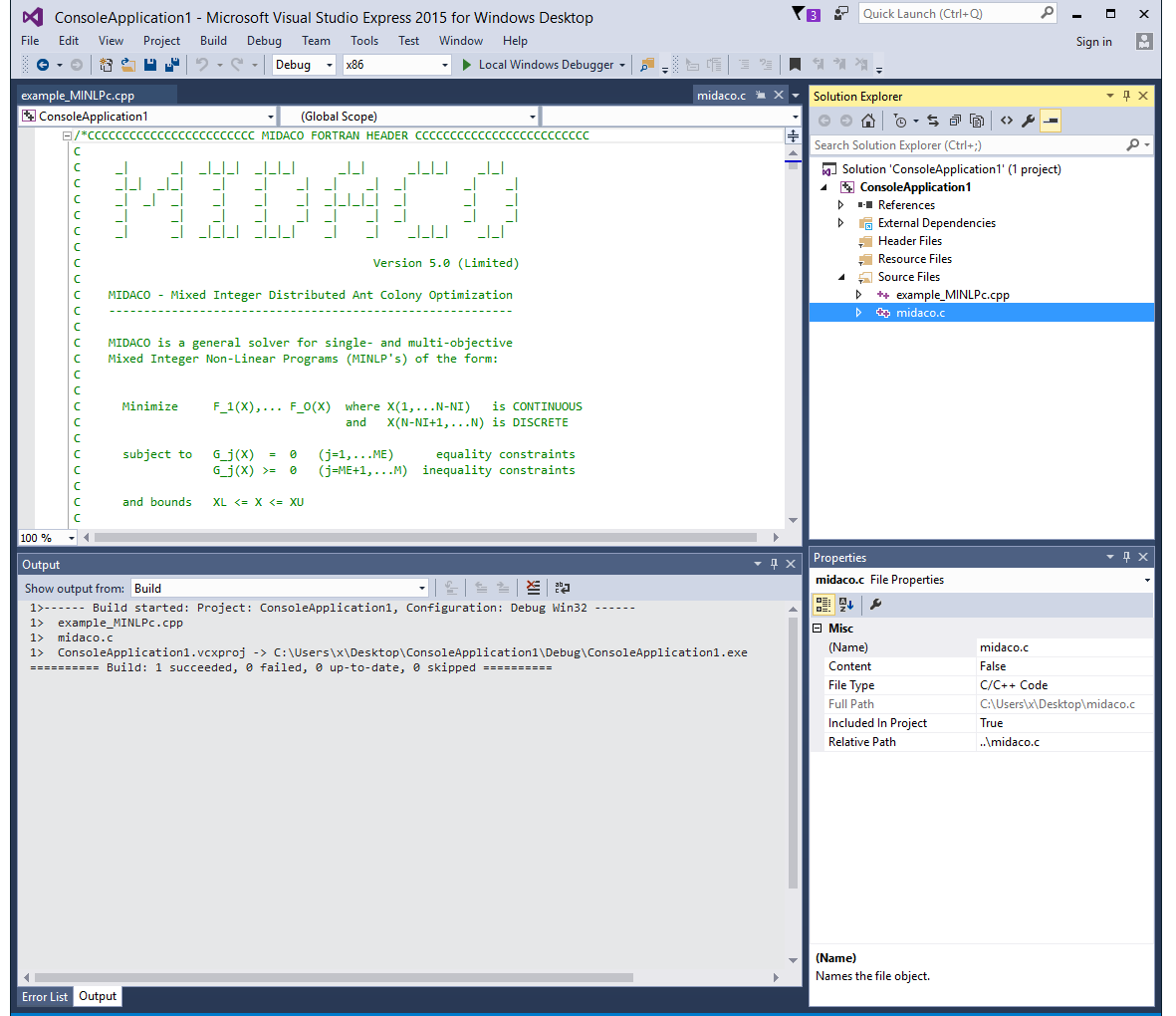Image resolution: width=1176 pixels, height=1016 pixels.
Task: Clear All output with the red X icon
Action: pyautogui.click(x=533, y=588)
